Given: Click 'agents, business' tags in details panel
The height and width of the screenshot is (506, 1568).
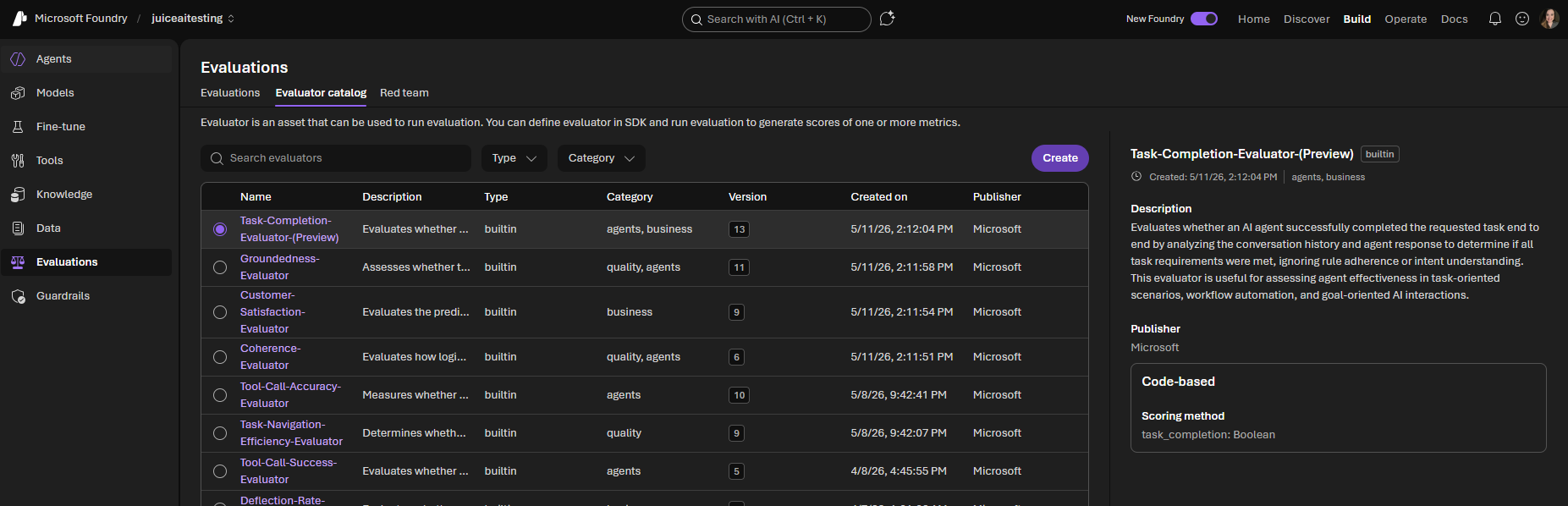Looking at the screenshot, I should (x=1328, y=177).
